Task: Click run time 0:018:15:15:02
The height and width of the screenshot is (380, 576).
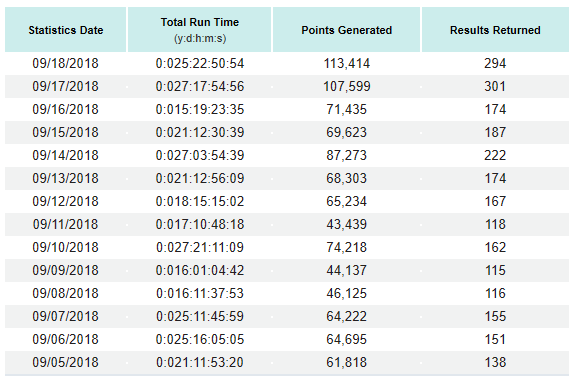Action: point(200,201)
